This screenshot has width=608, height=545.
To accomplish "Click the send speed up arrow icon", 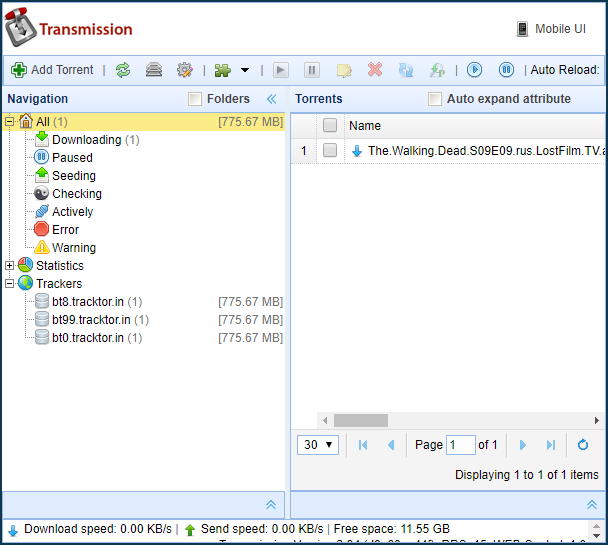I will click(190, 530).
